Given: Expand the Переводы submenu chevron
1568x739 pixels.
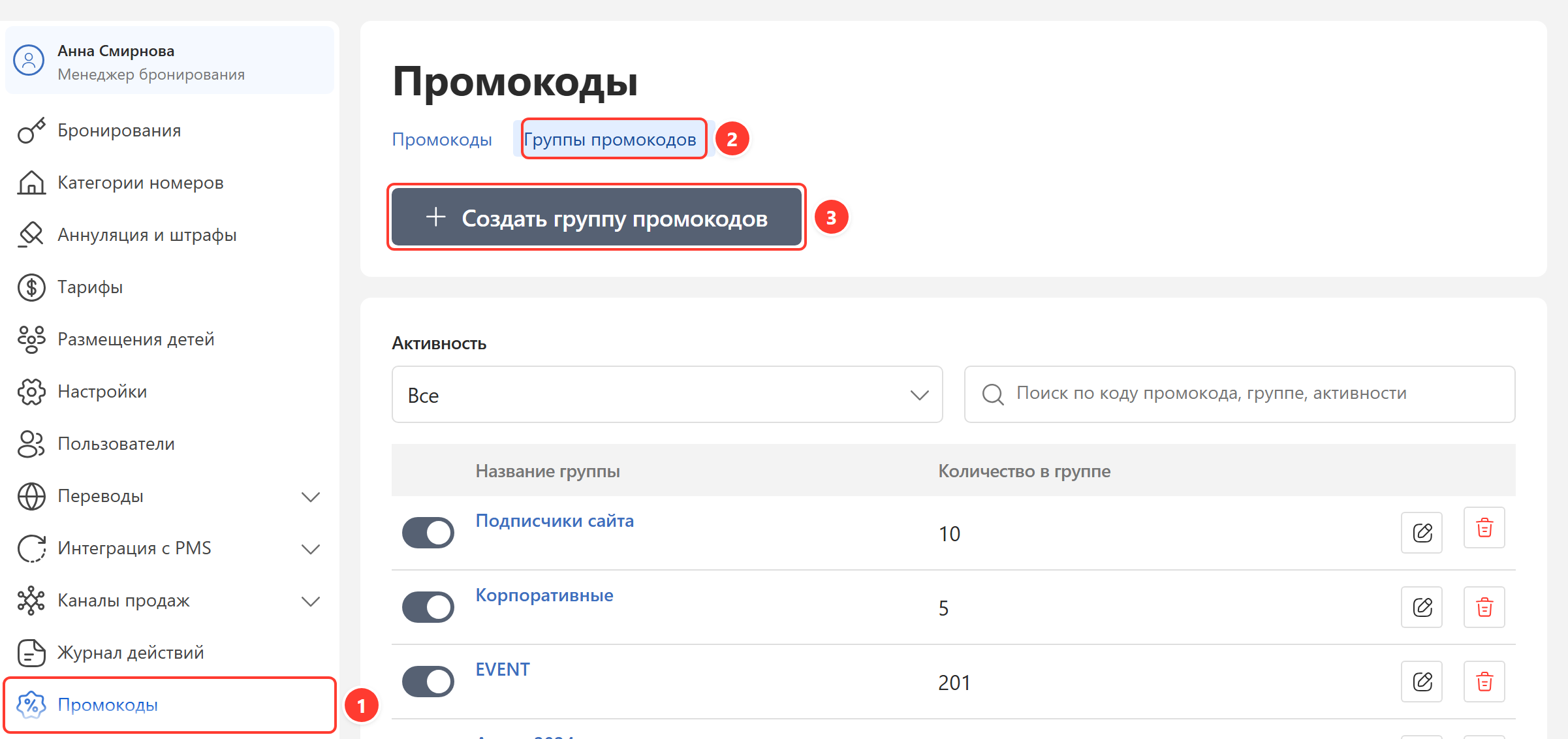Looking at the screenshot, I should [311, 497].
